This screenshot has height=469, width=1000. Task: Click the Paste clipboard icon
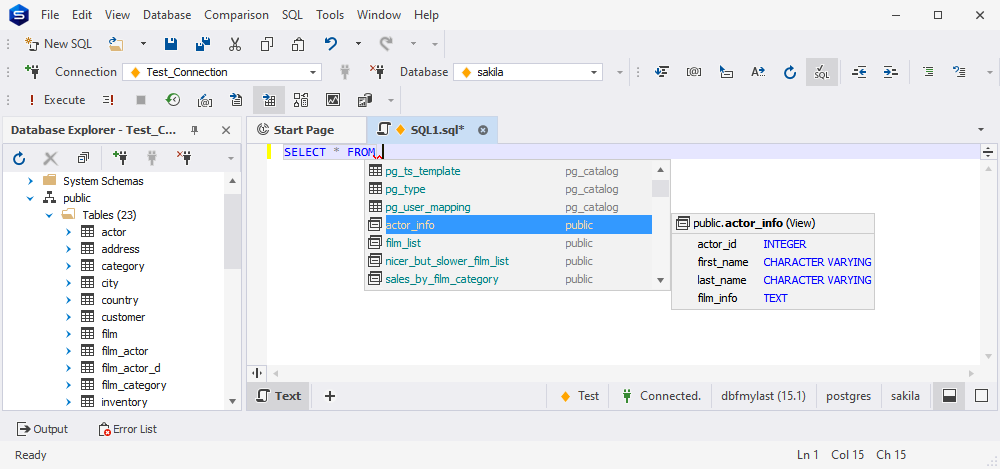[298, 44]
